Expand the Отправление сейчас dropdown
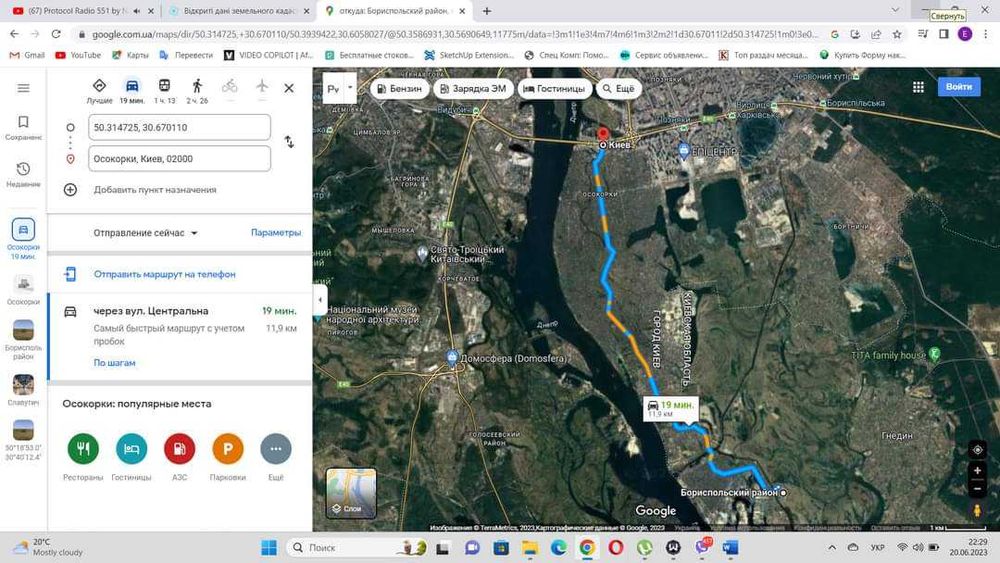 [x=145, y=233]
